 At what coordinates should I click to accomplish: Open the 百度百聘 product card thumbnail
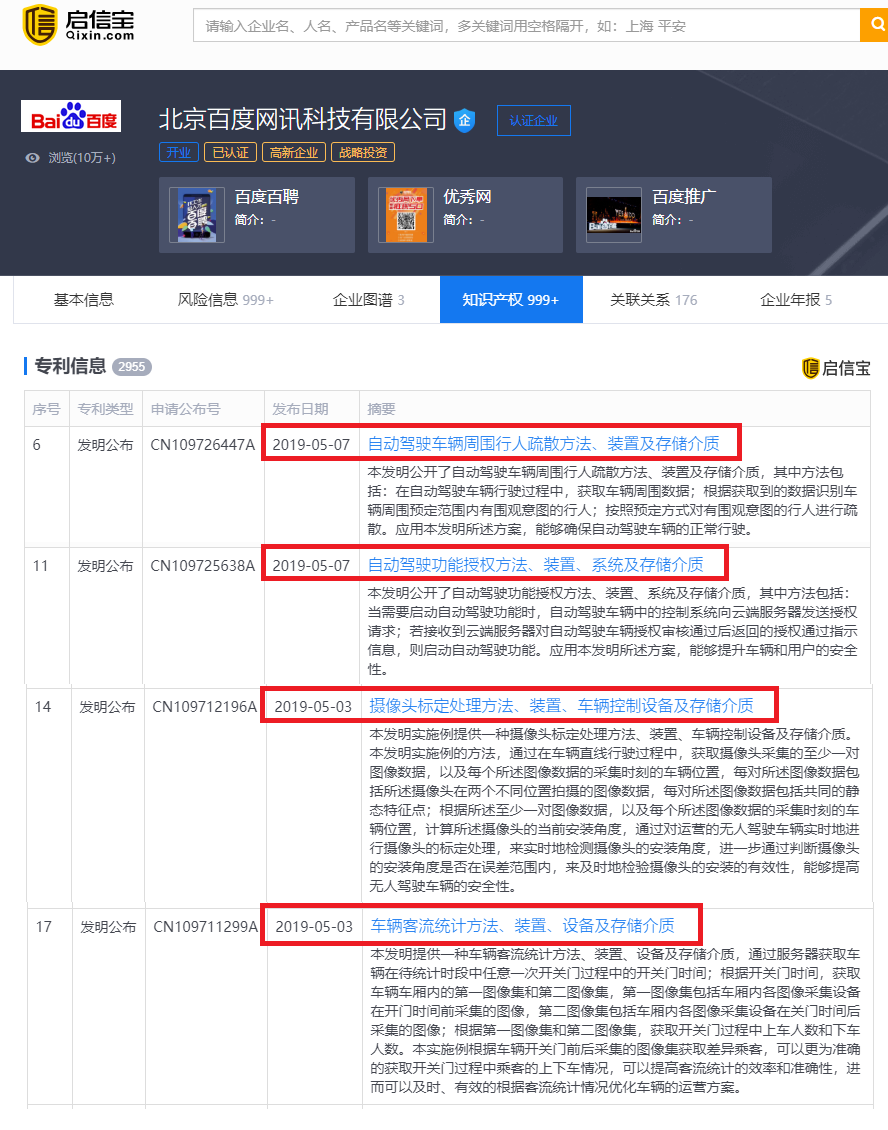[197, 215]
